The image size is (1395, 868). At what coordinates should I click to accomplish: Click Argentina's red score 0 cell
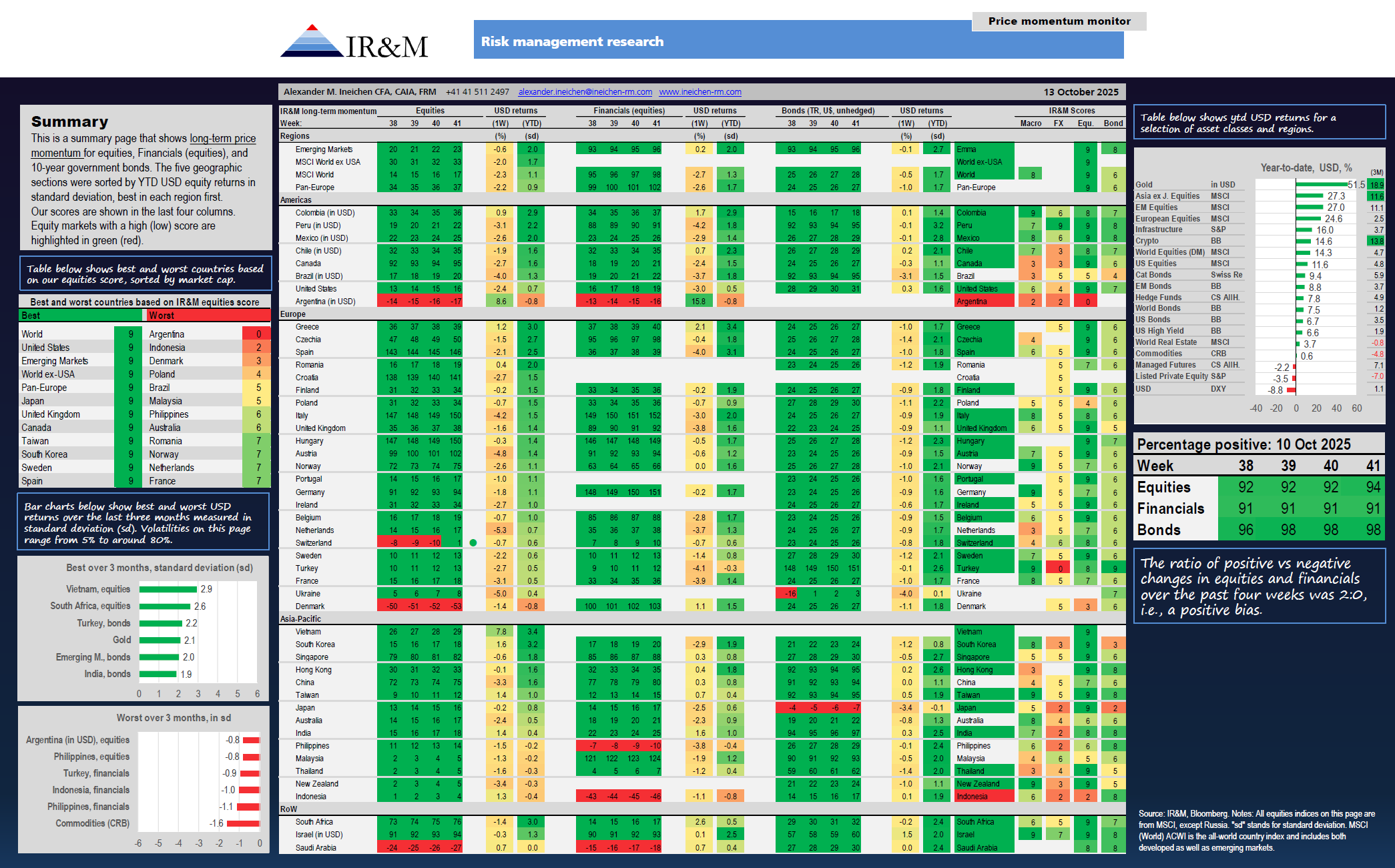click(258, 334)
